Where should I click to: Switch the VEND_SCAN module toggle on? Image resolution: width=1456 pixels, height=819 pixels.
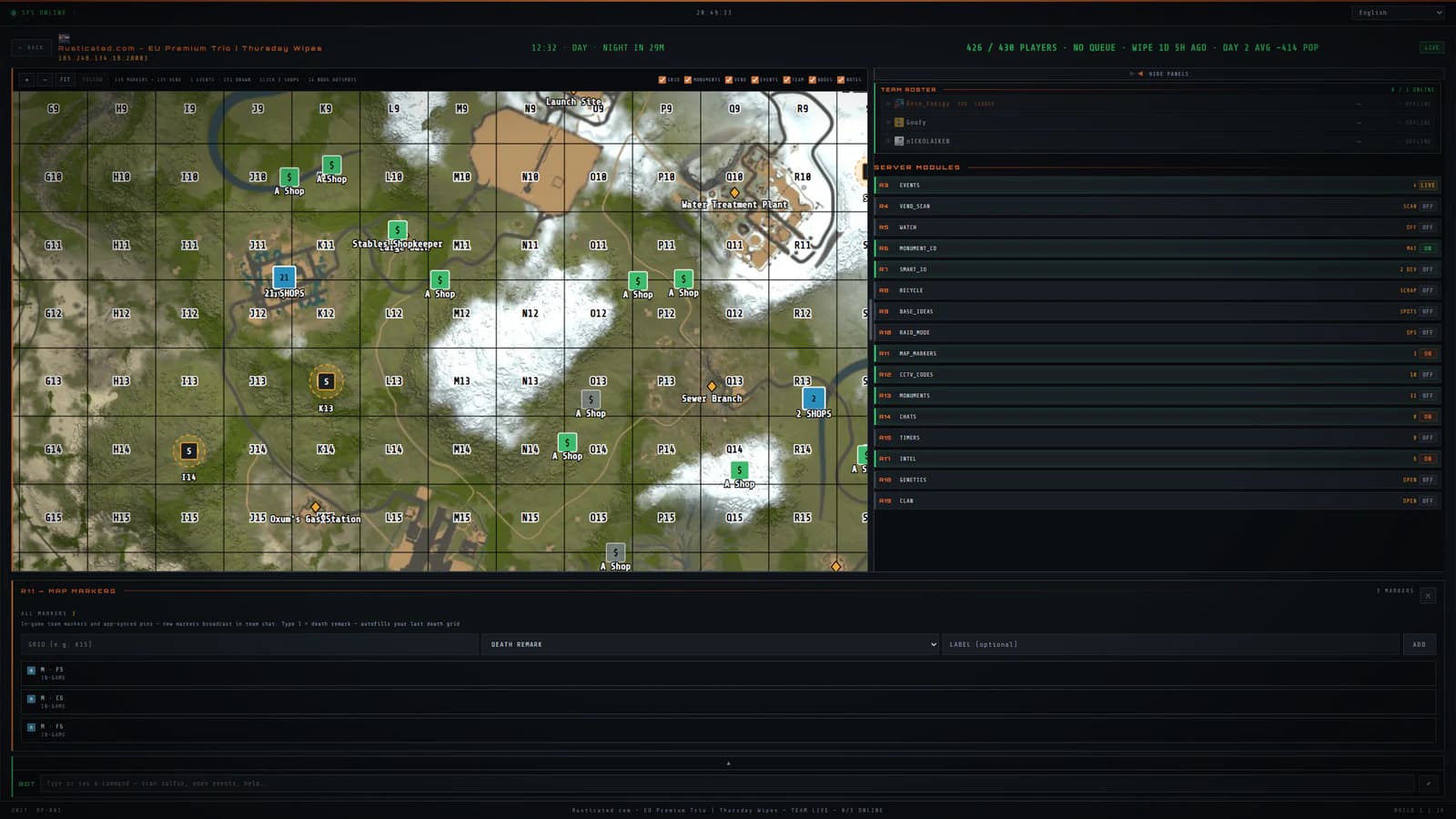click(1428, 206)
